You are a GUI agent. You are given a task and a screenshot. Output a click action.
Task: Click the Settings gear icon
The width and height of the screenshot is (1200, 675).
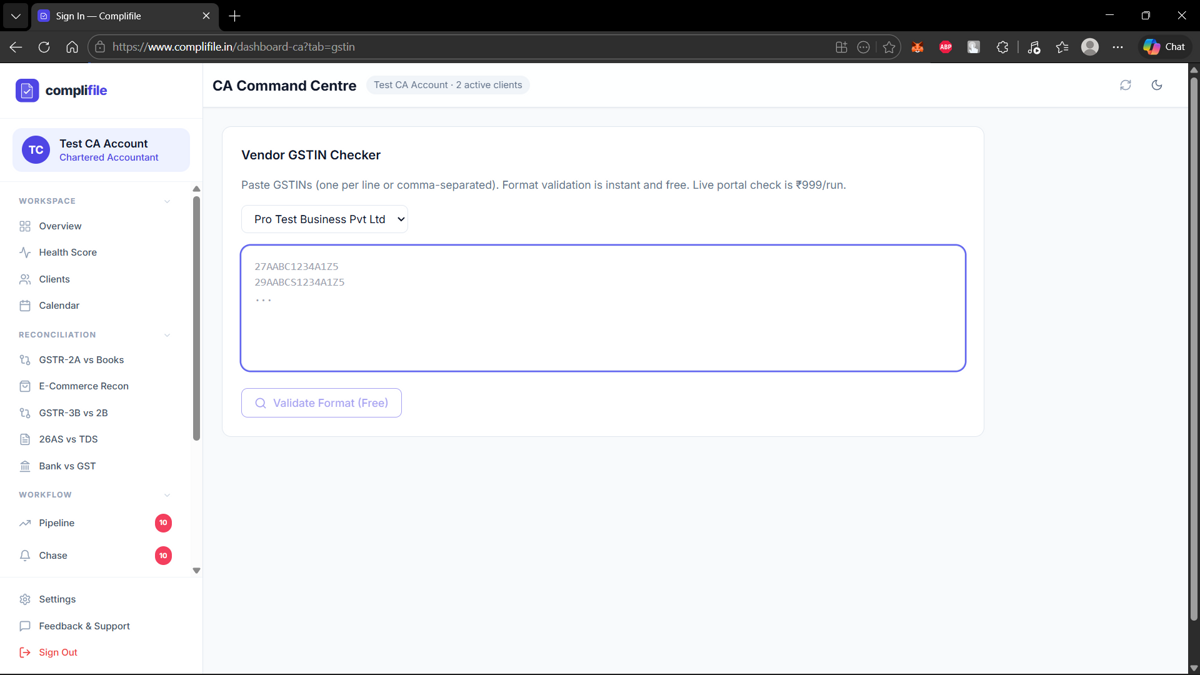[25, 599]
